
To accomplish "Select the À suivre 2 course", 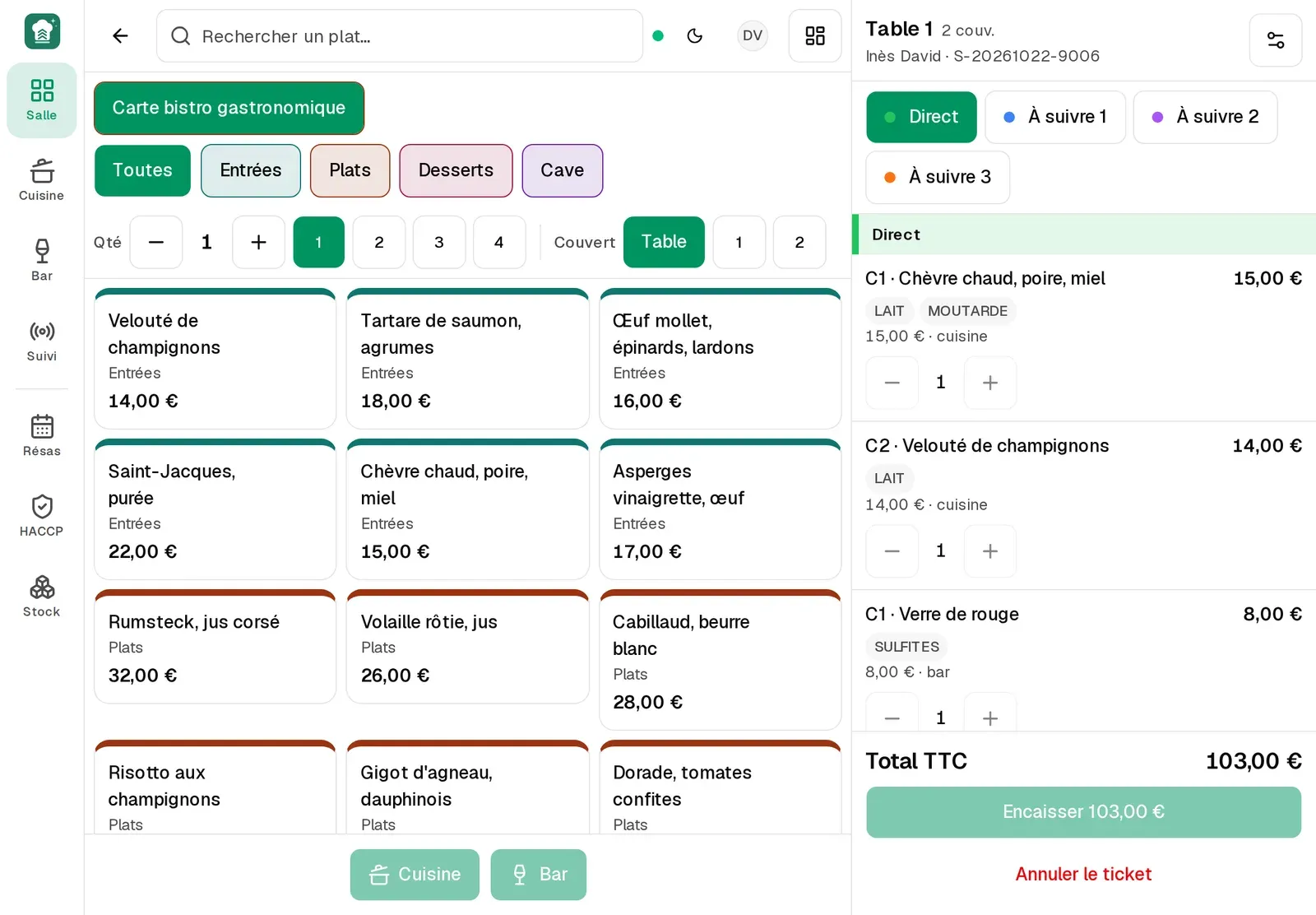I will [1205, 117].
